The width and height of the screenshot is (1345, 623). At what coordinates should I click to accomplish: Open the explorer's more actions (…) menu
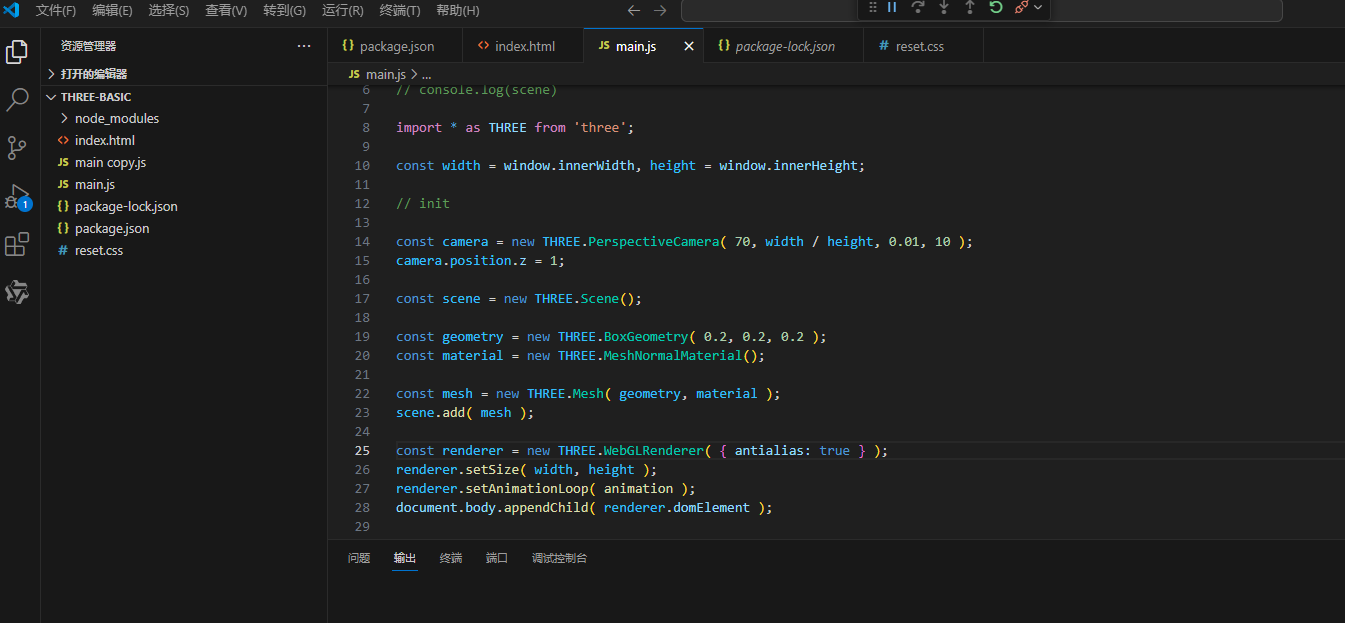(304, 46)
